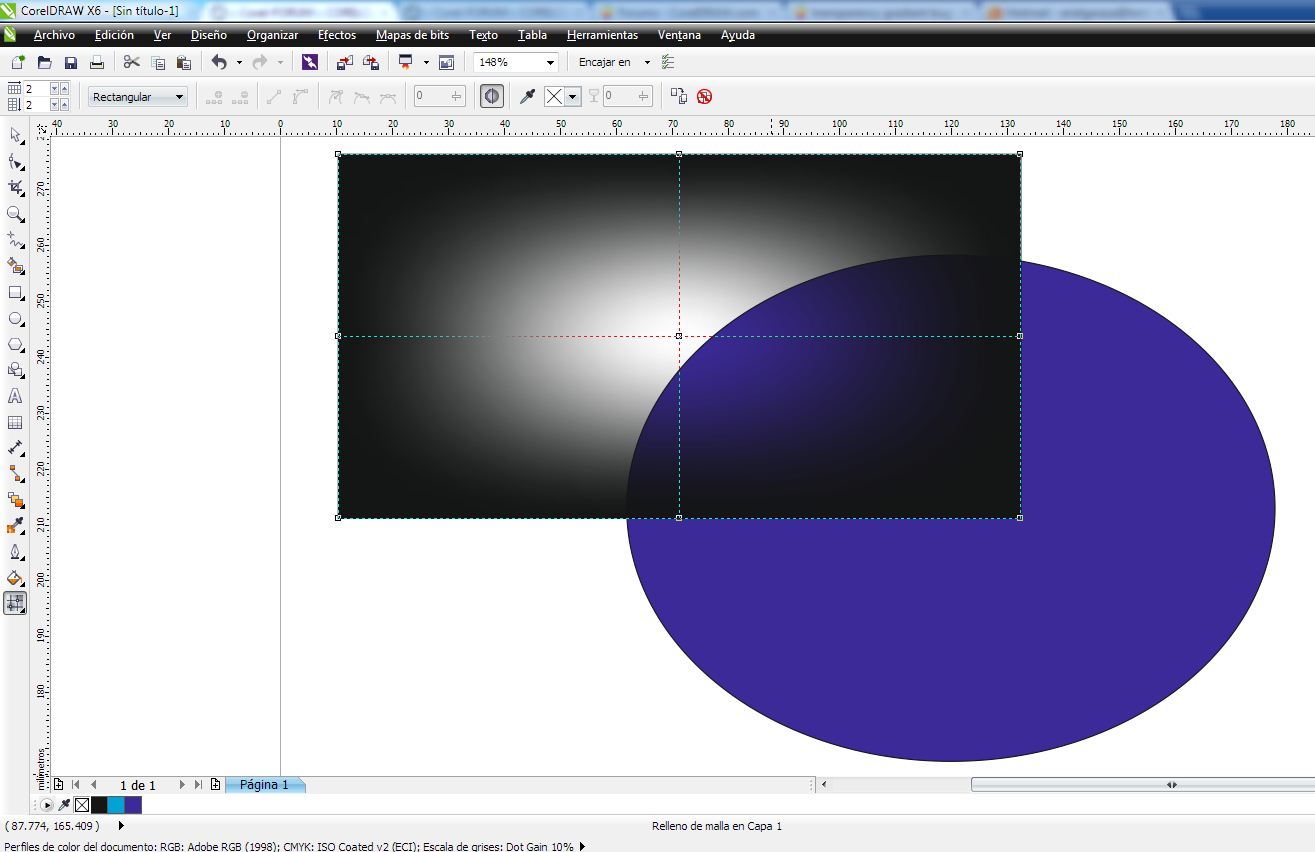This screenshot has height=852, width=1315.
Task: Click the black swatch in document palette
Action: pyautogui.click(x=99, y=805)
